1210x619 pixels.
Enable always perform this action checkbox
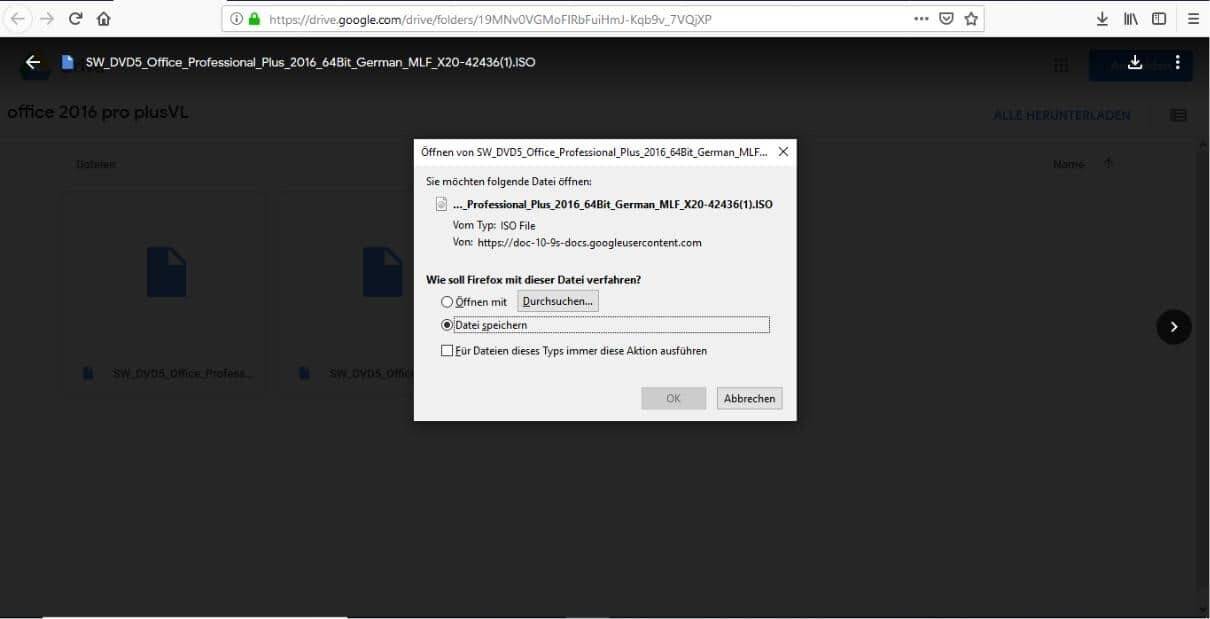[447, 351]
